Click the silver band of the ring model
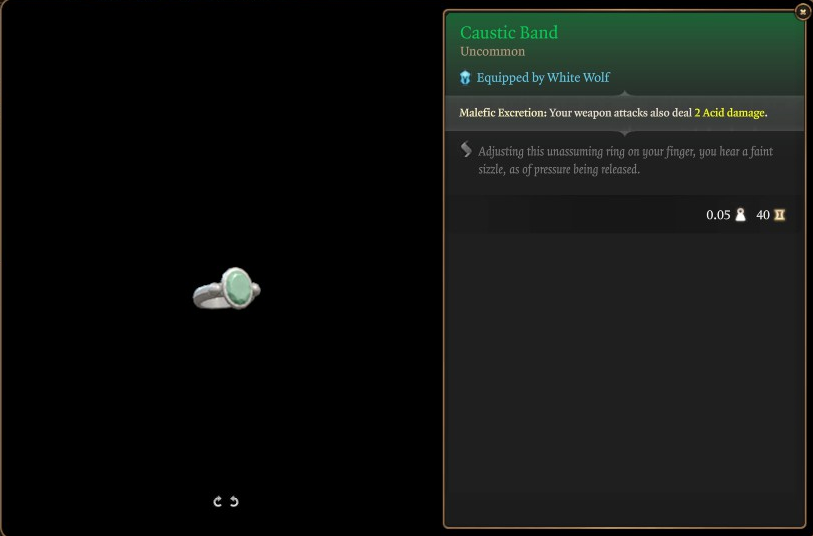The width and height of the screenshot is (813, 536). [208, 298]
